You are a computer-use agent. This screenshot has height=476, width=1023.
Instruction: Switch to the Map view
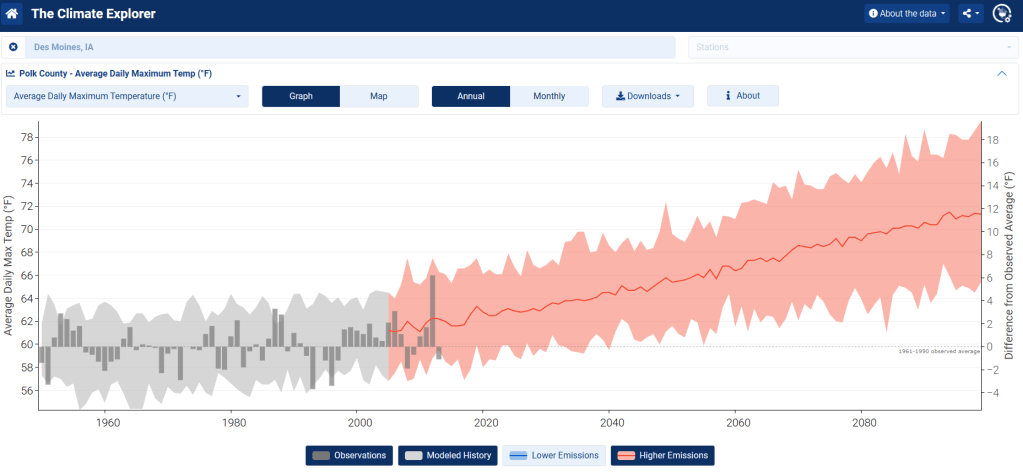(x=379, y=96)
